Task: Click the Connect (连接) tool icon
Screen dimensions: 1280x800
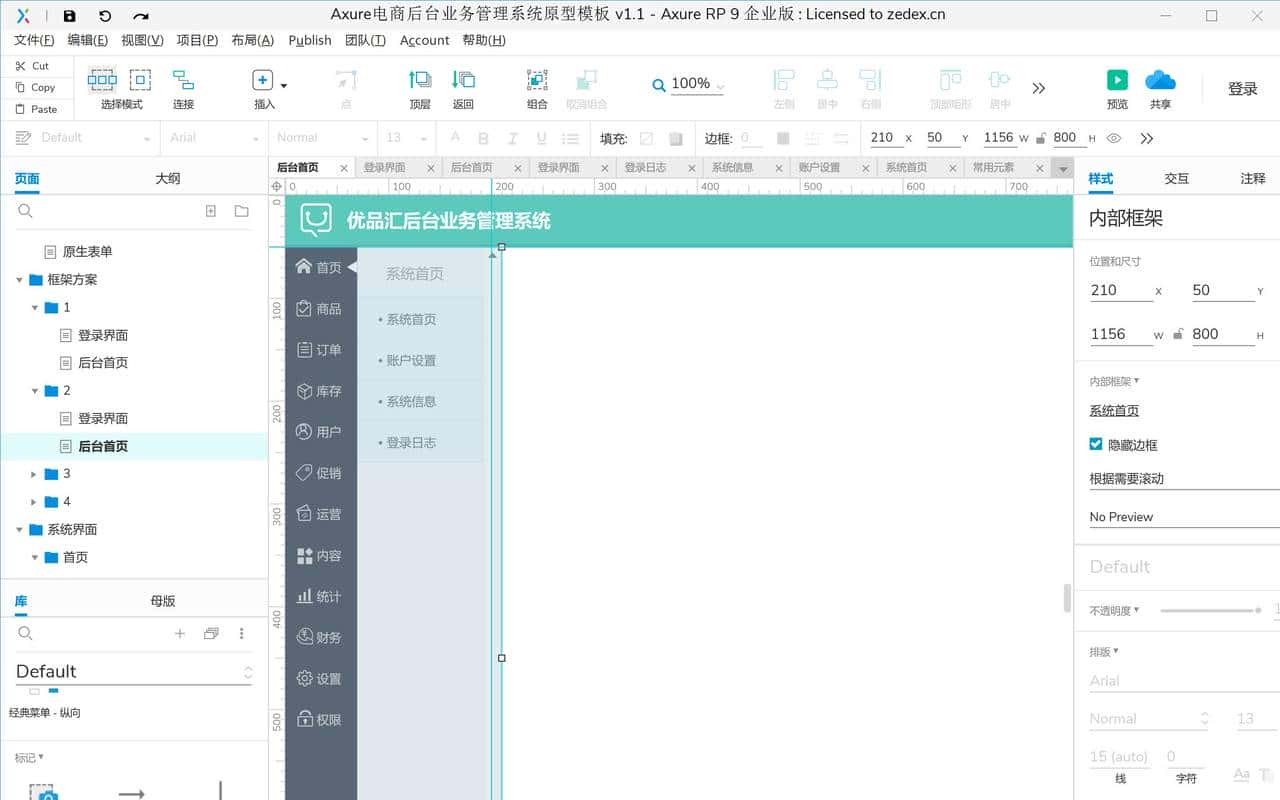Action: point(183,81)
